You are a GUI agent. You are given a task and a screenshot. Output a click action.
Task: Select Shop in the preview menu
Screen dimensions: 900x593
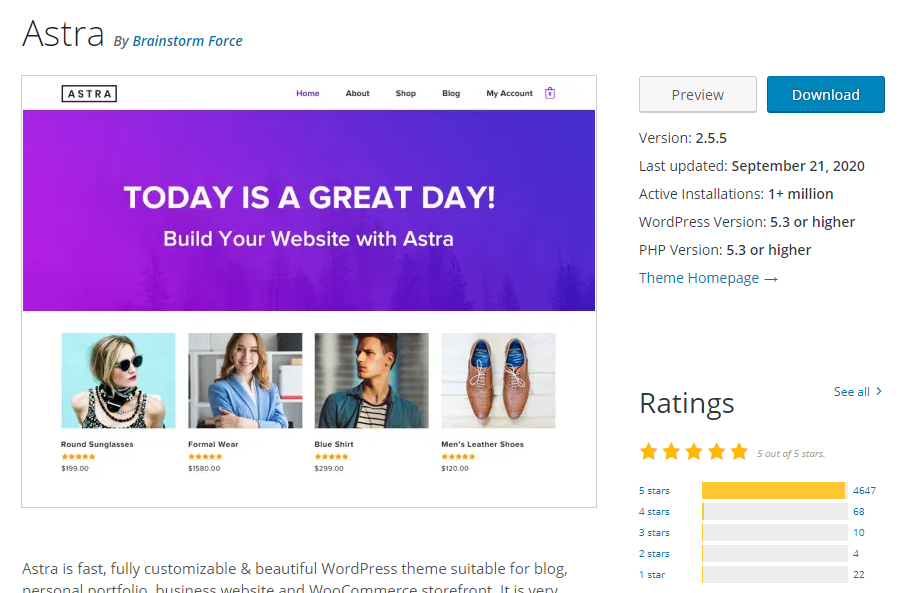pos(405,93)
